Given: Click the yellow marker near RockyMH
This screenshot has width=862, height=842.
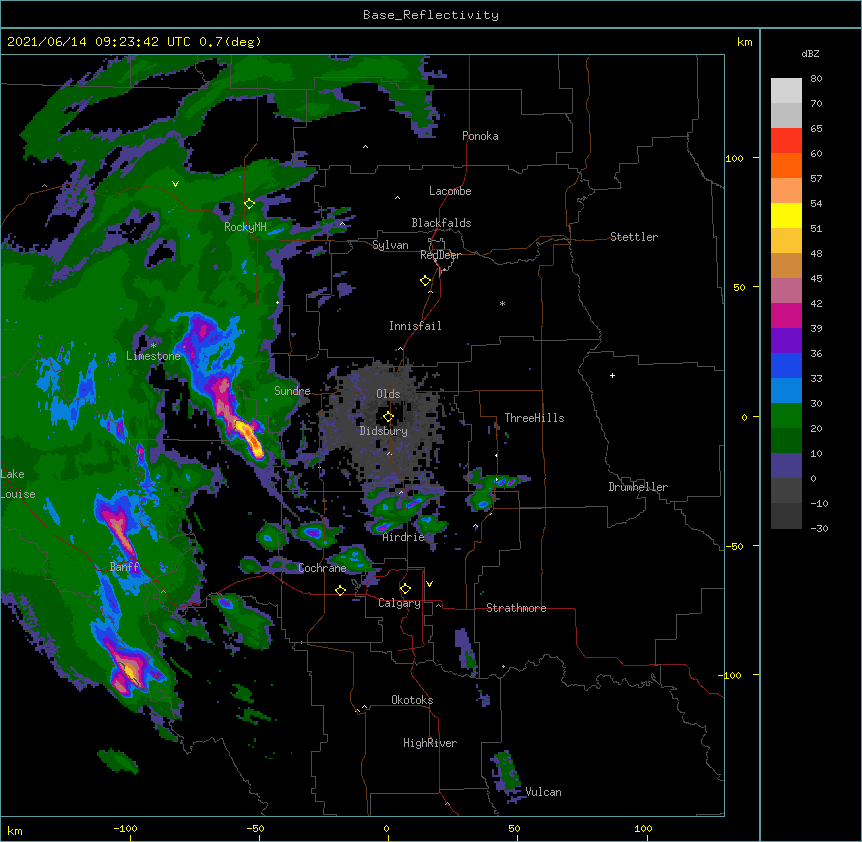Looking at the screenshot, I should point(250,204).
